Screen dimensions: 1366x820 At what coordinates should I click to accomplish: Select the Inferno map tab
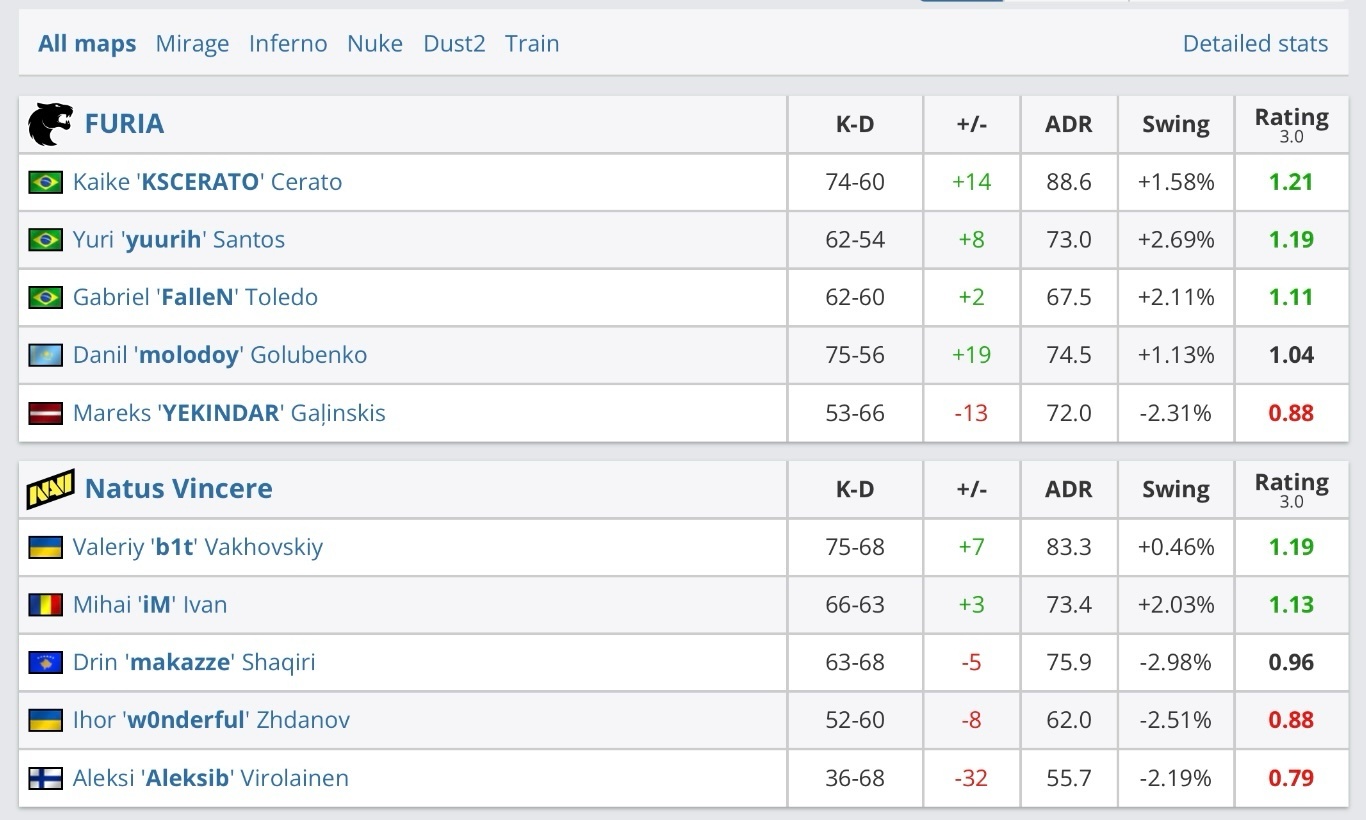(288, 44)
